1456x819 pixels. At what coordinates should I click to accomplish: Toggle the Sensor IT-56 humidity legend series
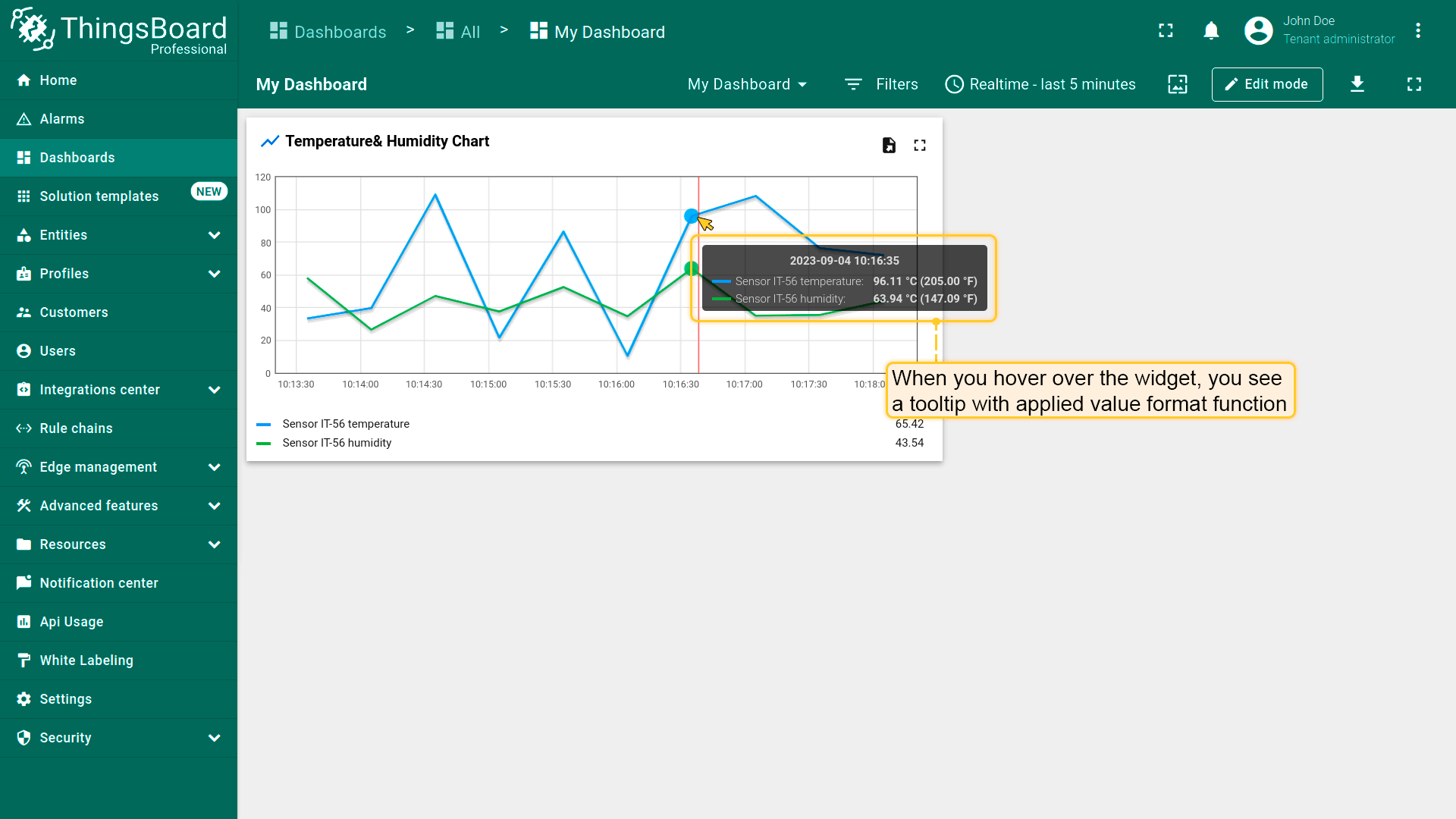tap(337, 443)
